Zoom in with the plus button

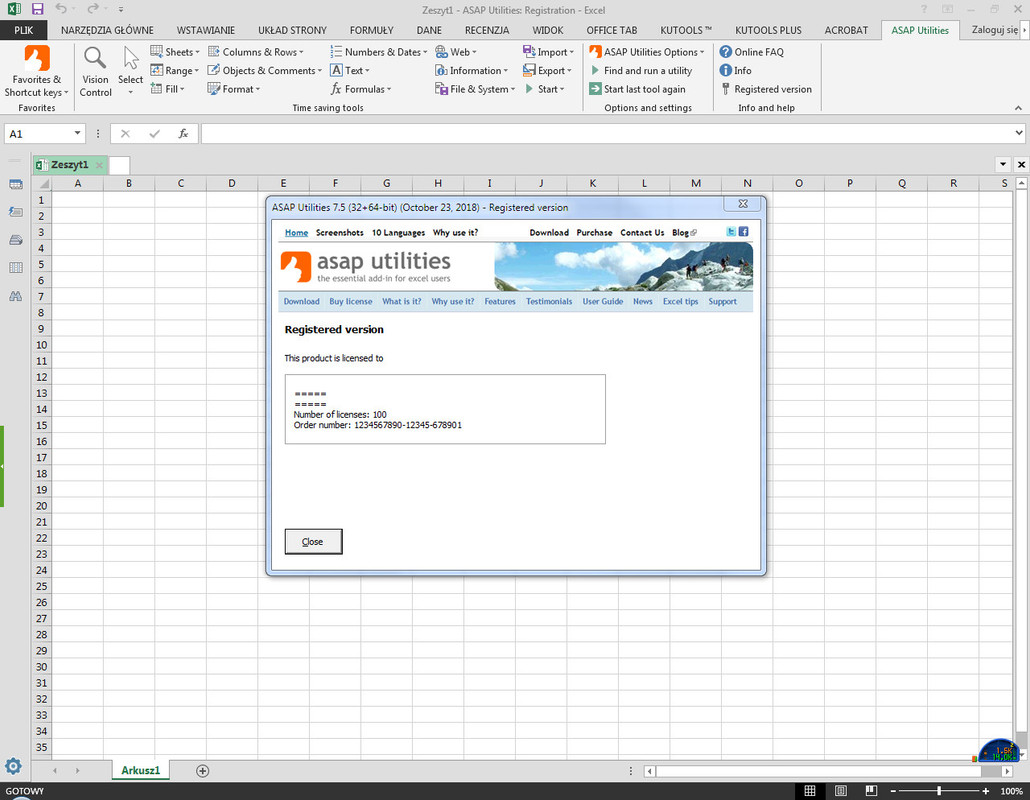click(x=985, y=791)
